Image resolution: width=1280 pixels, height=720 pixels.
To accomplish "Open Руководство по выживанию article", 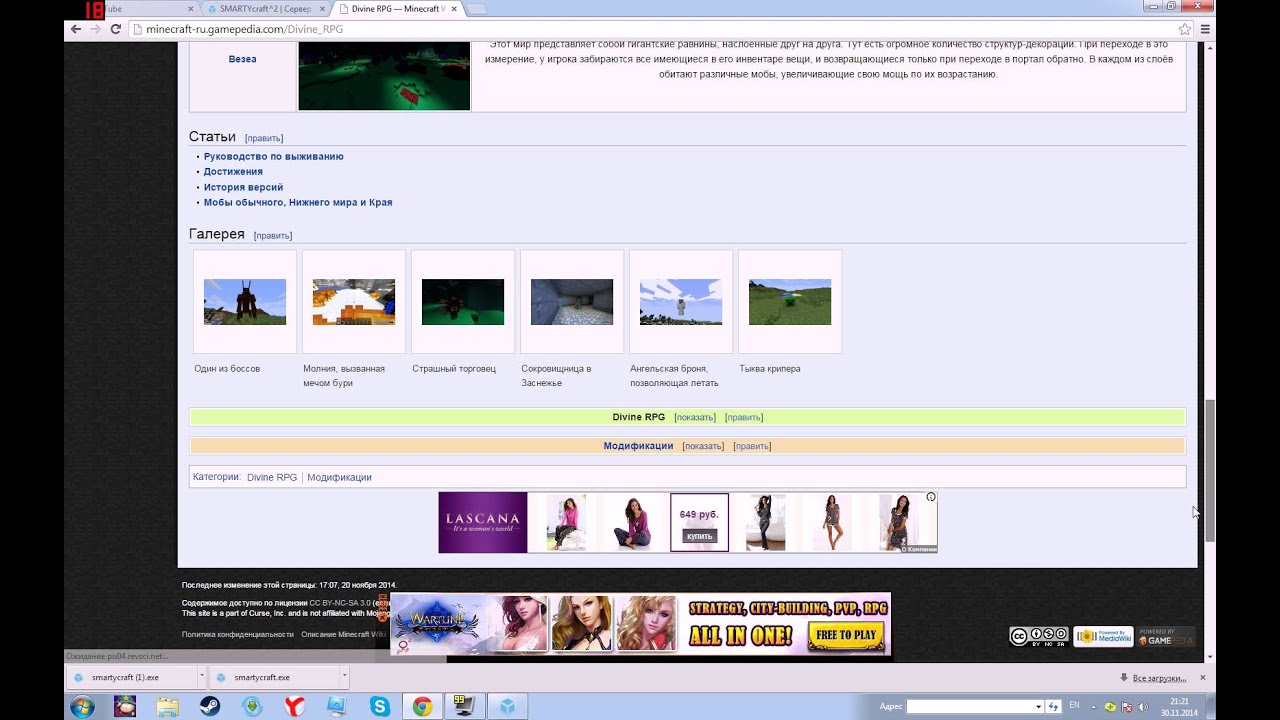I will (x=274, y=156).
